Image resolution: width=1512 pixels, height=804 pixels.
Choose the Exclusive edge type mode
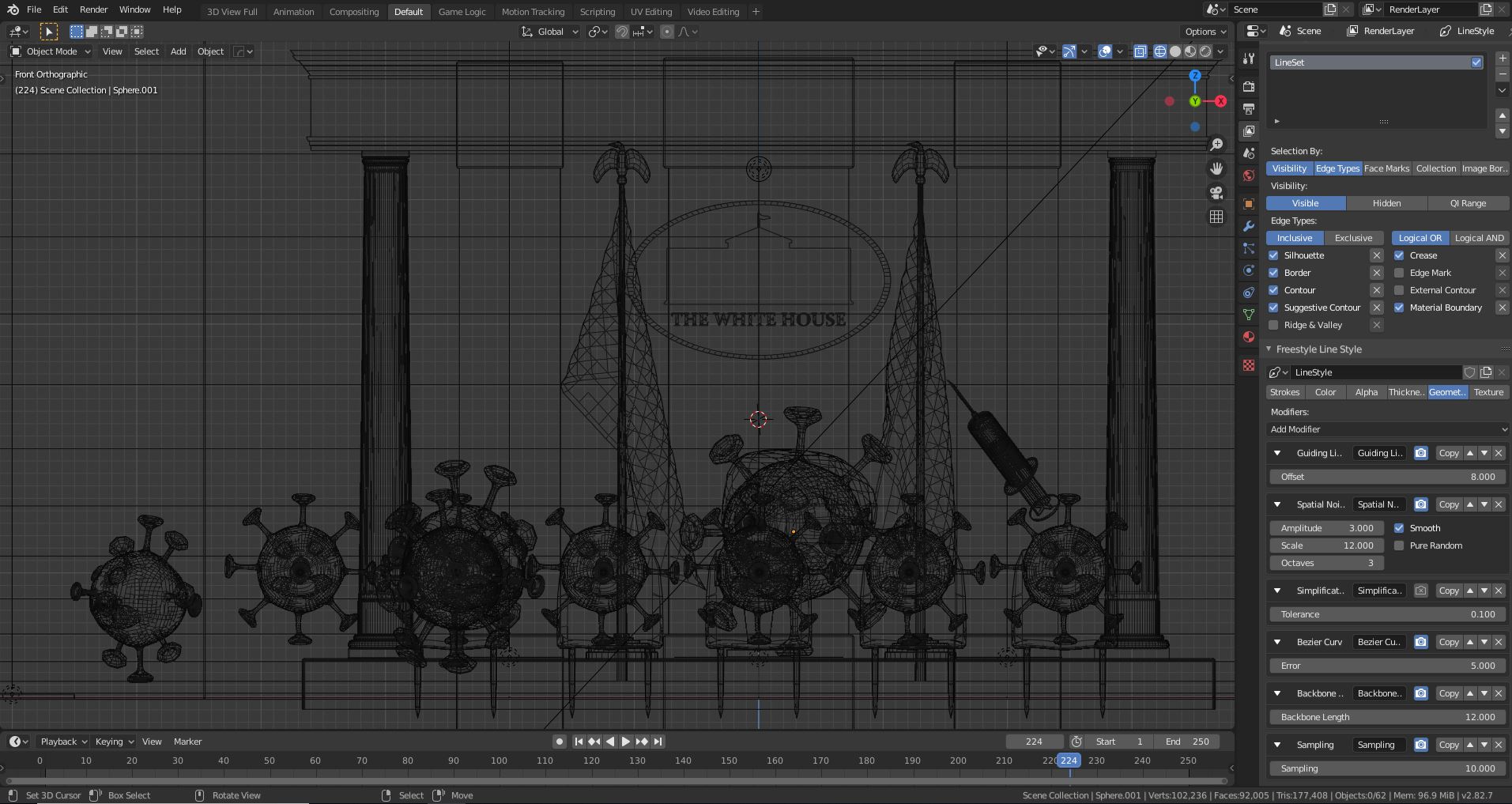[x=1353, y=238]
